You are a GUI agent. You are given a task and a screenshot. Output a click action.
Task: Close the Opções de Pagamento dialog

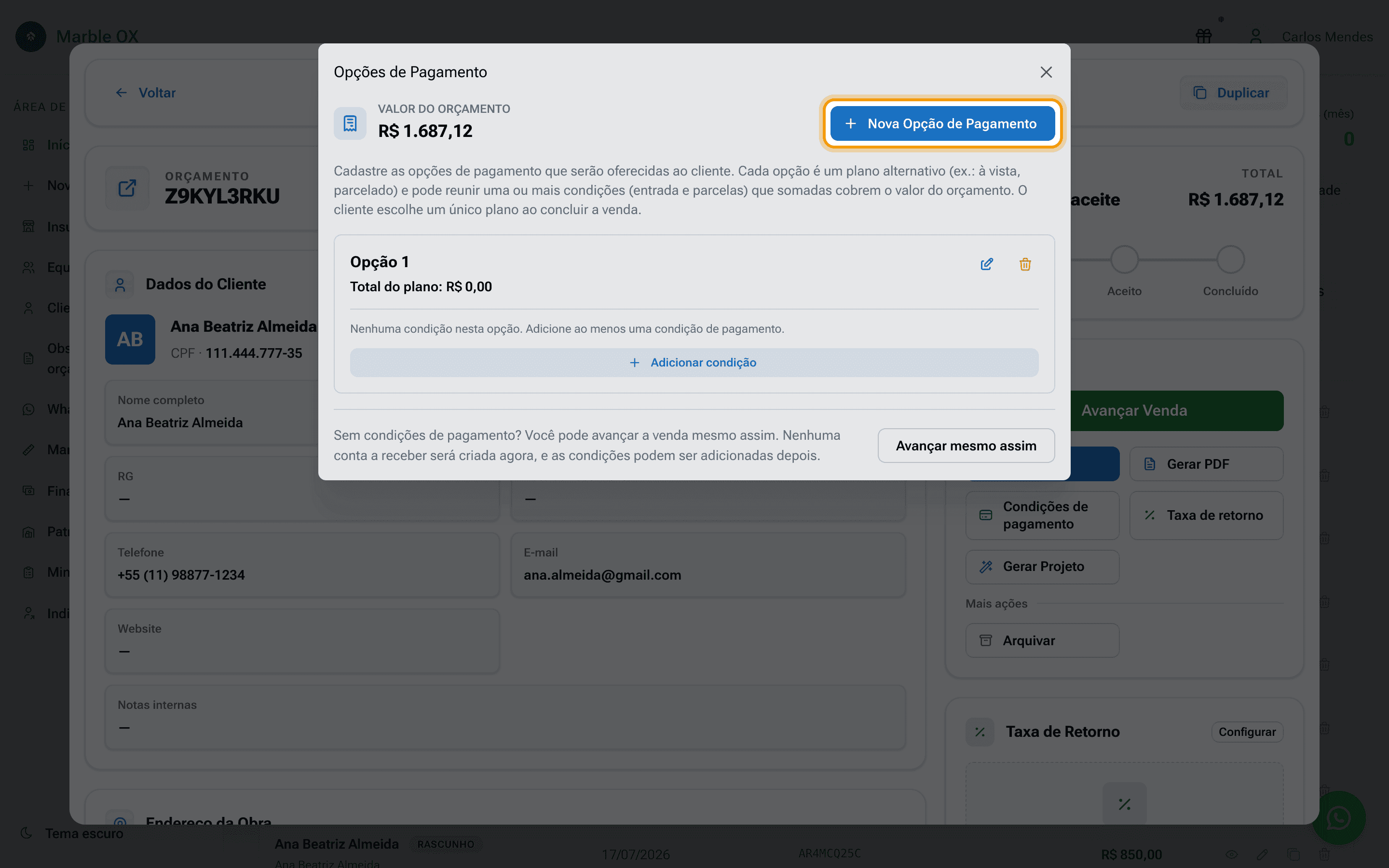tap(1046, 72)
